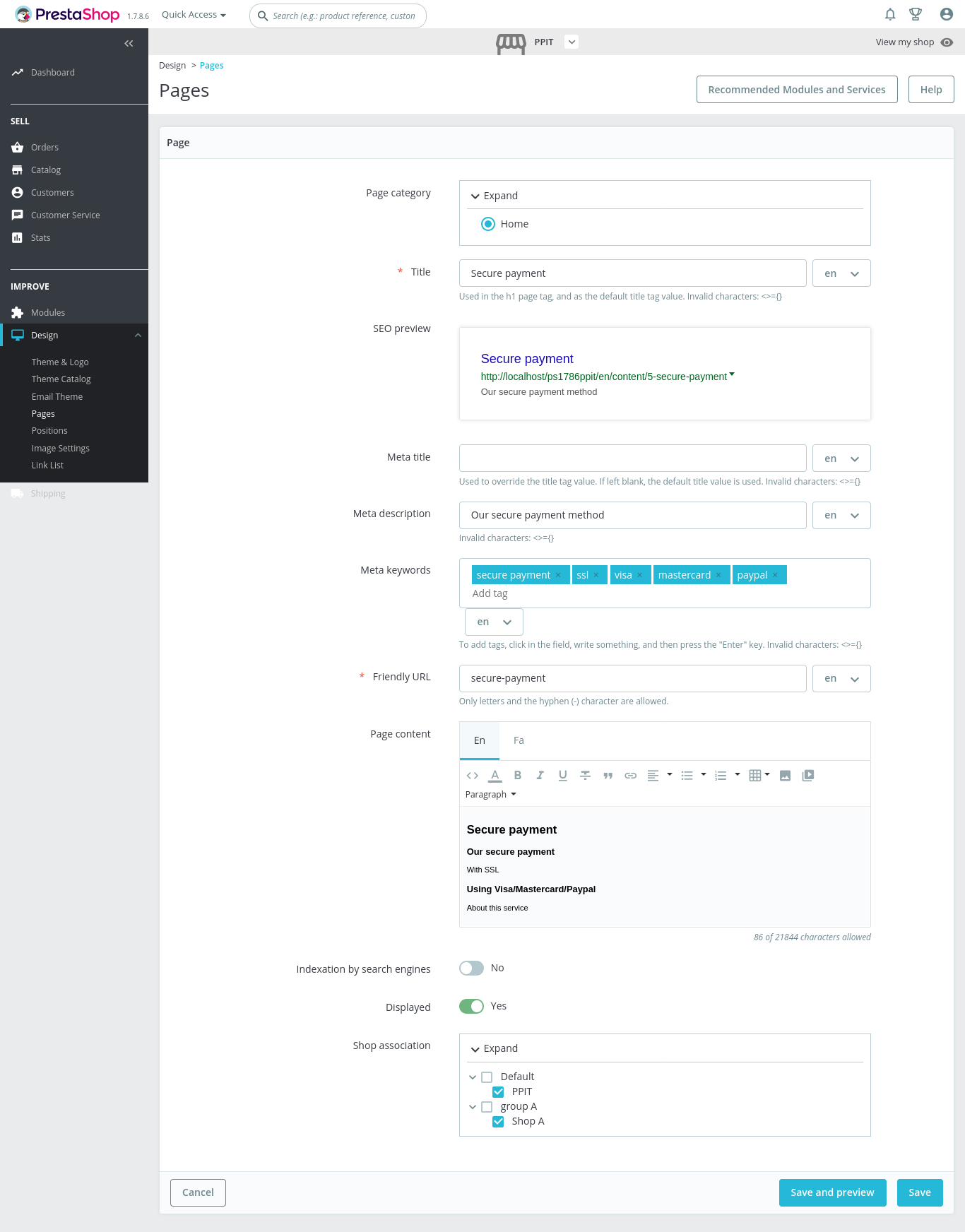Insert a hyperlink in the editor
Viewport: 965px width, 1232px height.
click(x=631, y=776)
